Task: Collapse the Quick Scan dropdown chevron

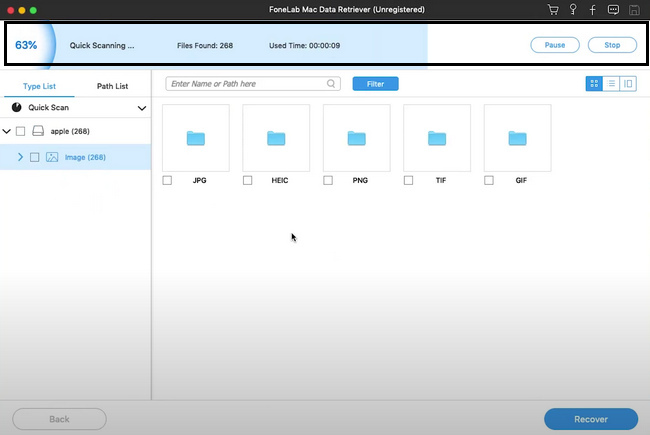Action: (x=142, y=108)
